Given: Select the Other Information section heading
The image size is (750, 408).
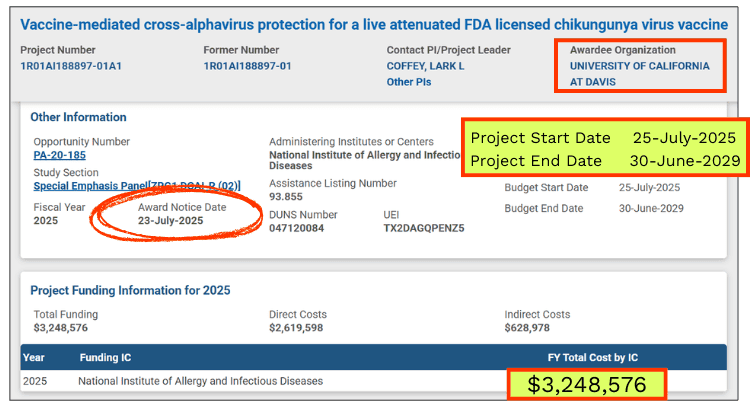Looking at the screenshot, I should pos(78,117).
